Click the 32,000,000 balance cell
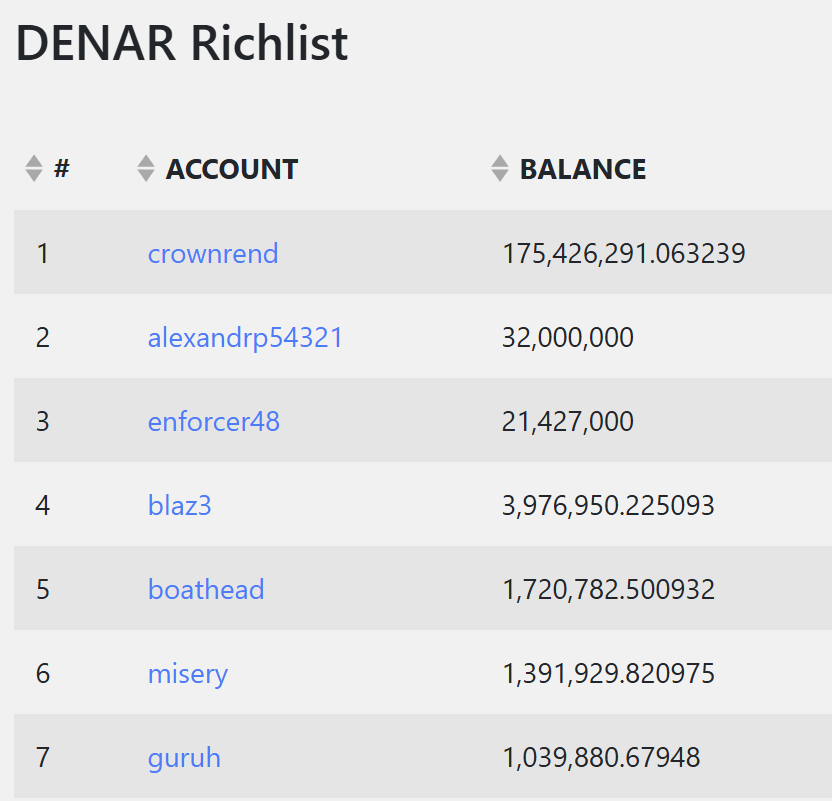 568,337
